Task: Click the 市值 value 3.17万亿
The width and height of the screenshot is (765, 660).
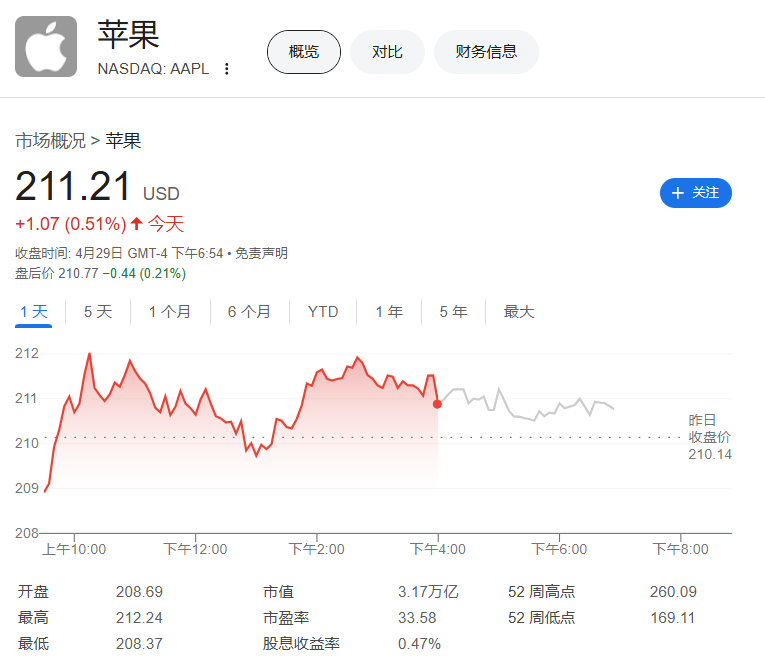Action: (428, 592)
